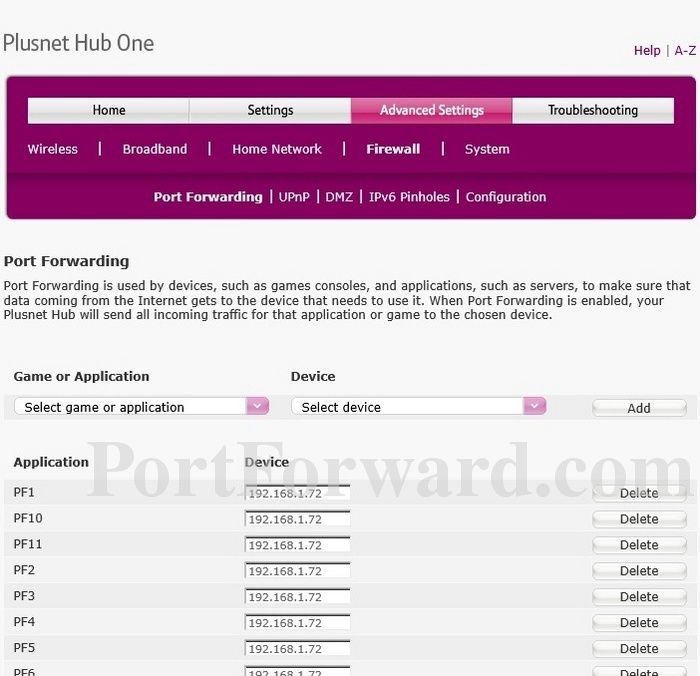Click the PF2 device IP field

click(x=297, y=571)
